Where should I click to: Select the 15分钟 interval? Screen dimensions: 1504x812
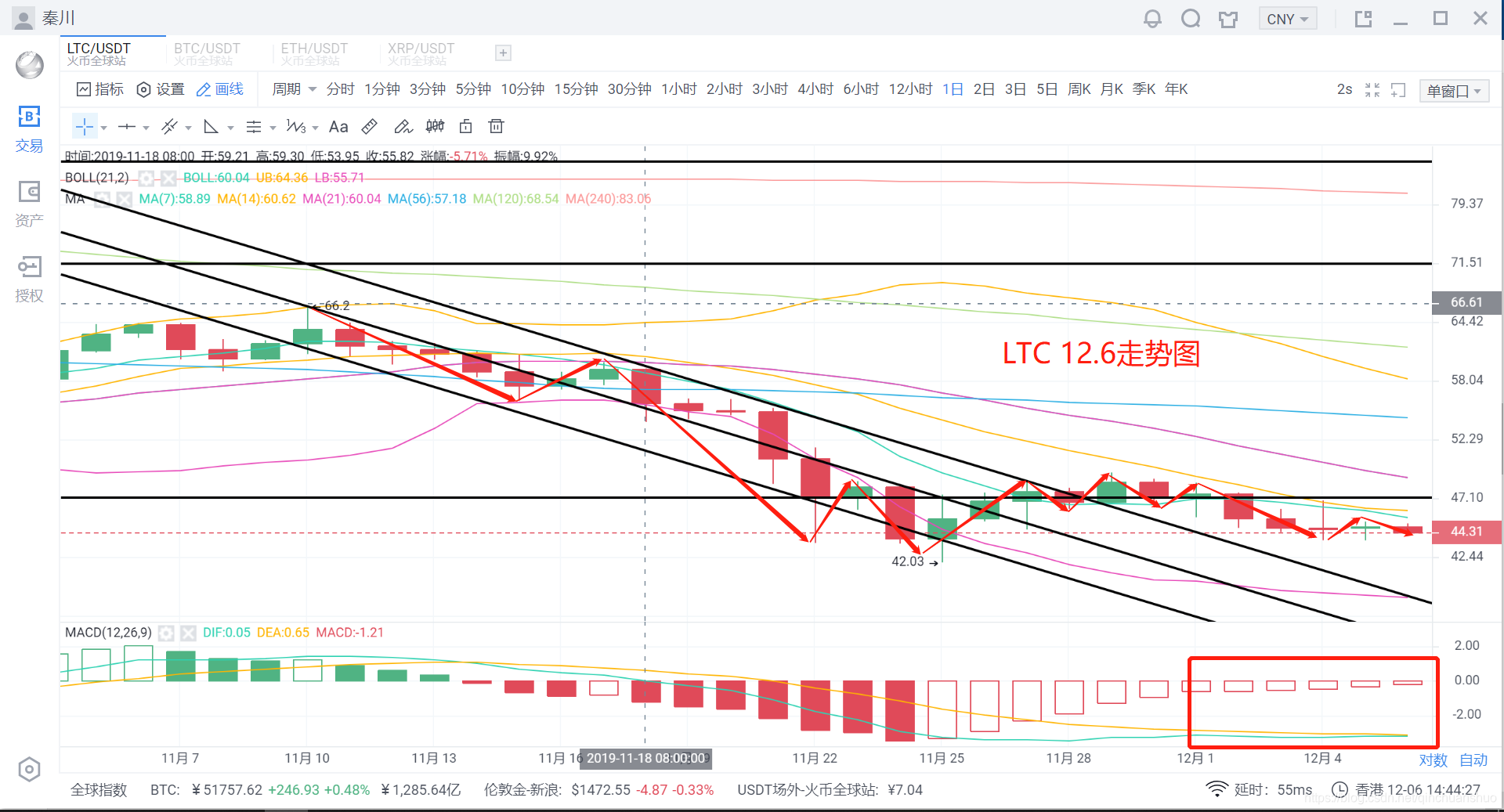[577, 89]
